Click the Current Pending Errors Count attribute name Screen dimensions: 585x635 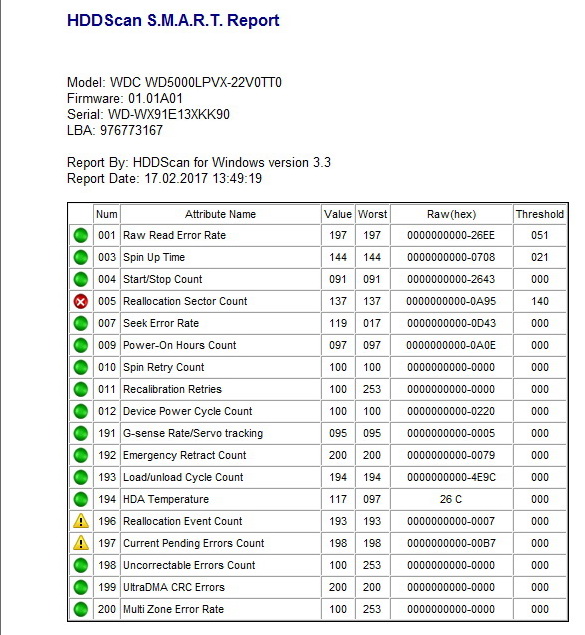click(194, 543)
